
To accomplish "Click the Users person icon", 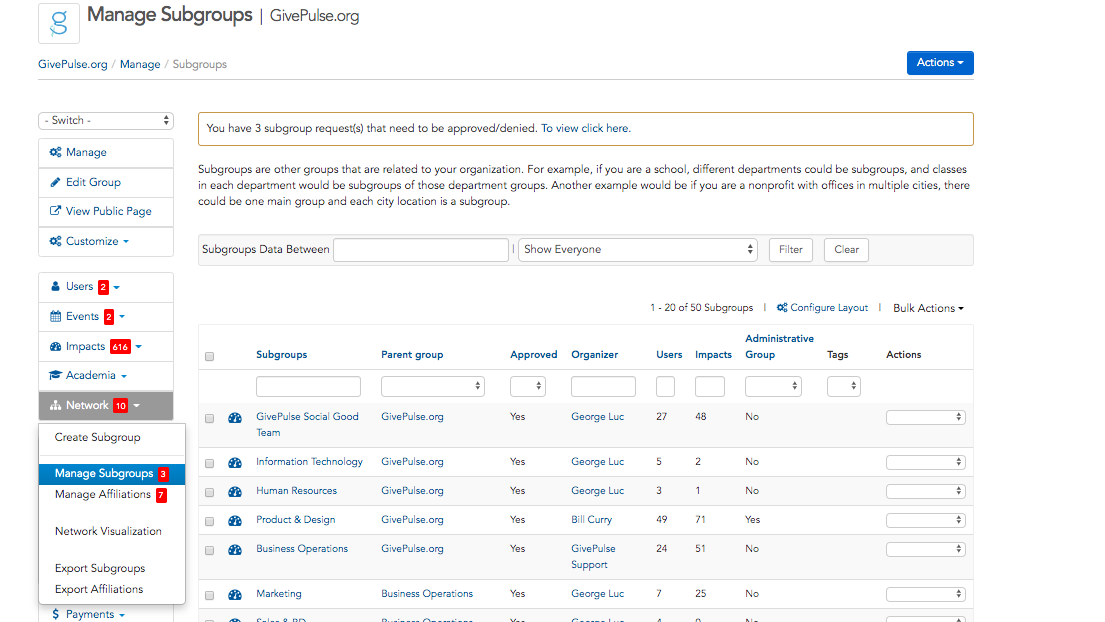I will (56, 286).
